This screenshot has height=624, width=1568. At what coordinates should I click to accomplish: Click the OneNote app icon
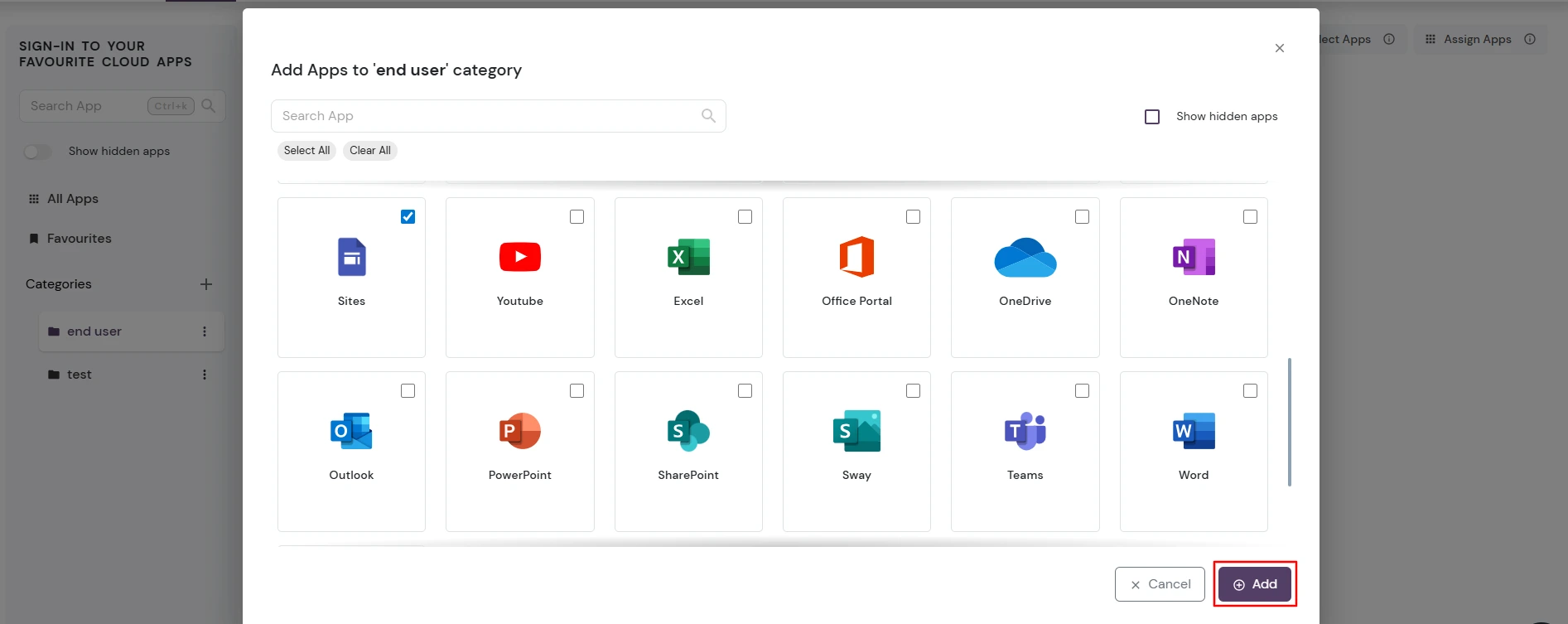click(x=1193, y=257)
